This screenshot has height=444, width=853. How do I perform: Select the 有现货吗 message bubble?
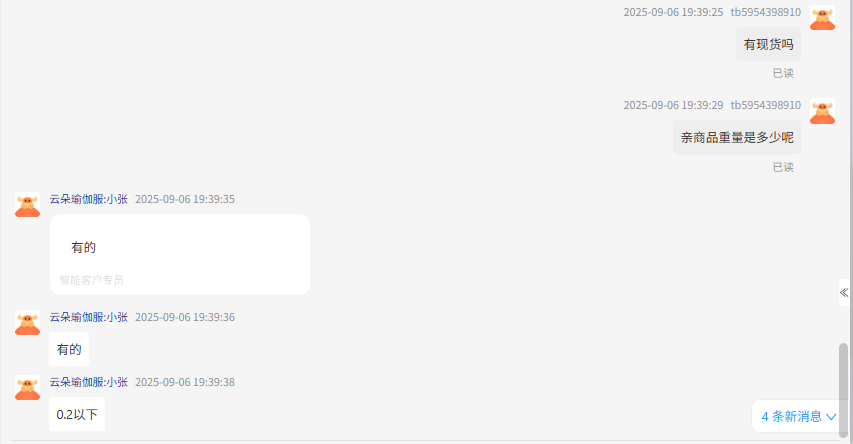coord(768,45)
